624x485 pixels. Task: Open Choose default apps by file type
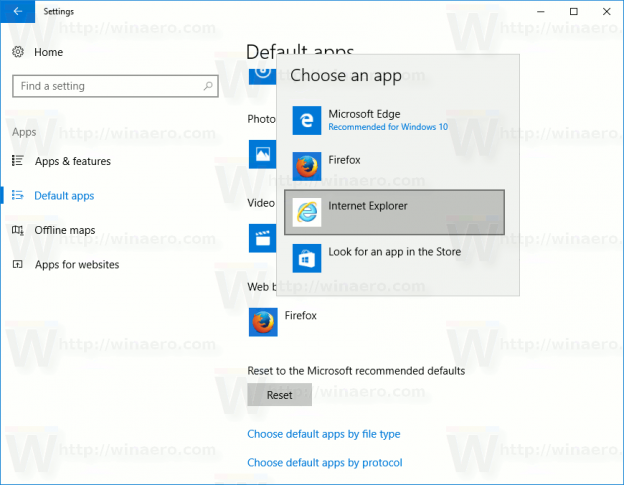pyautogui.click(x=323, y=434)
